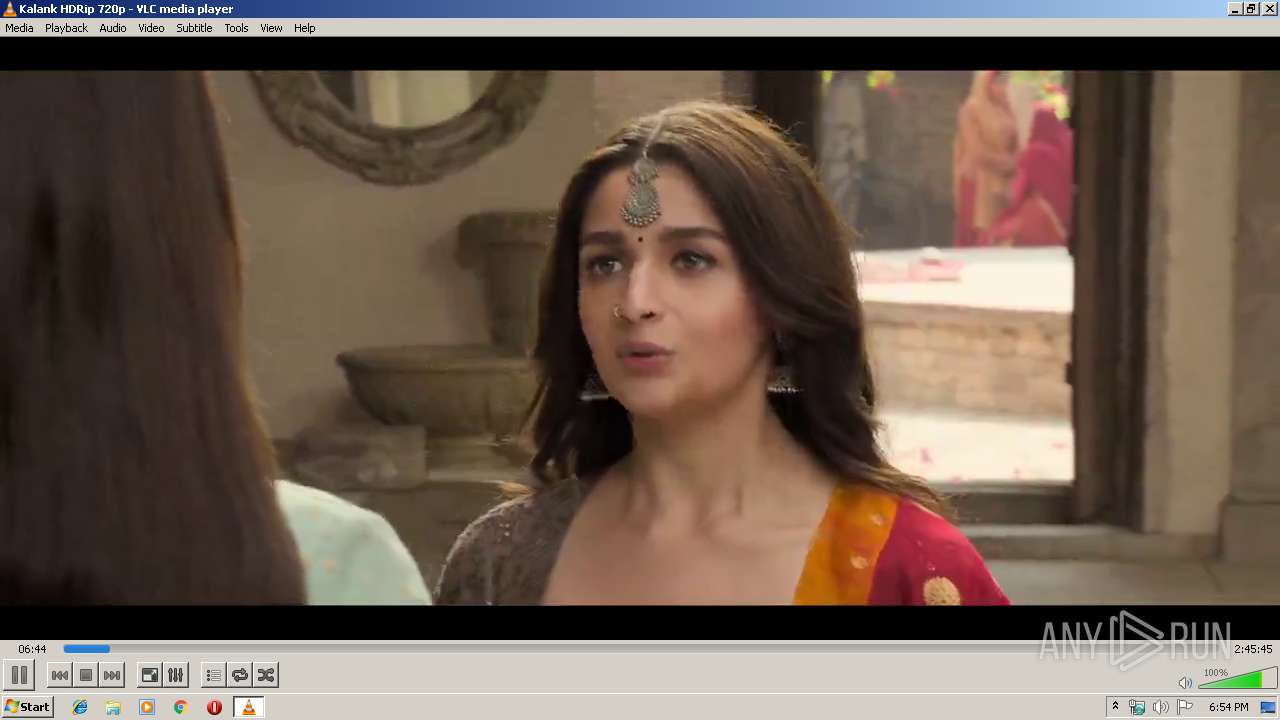Adjust the VLC volume slider
This screenshot has width=1280, height=720.
pyautogui.click(x=1237, y=679)
